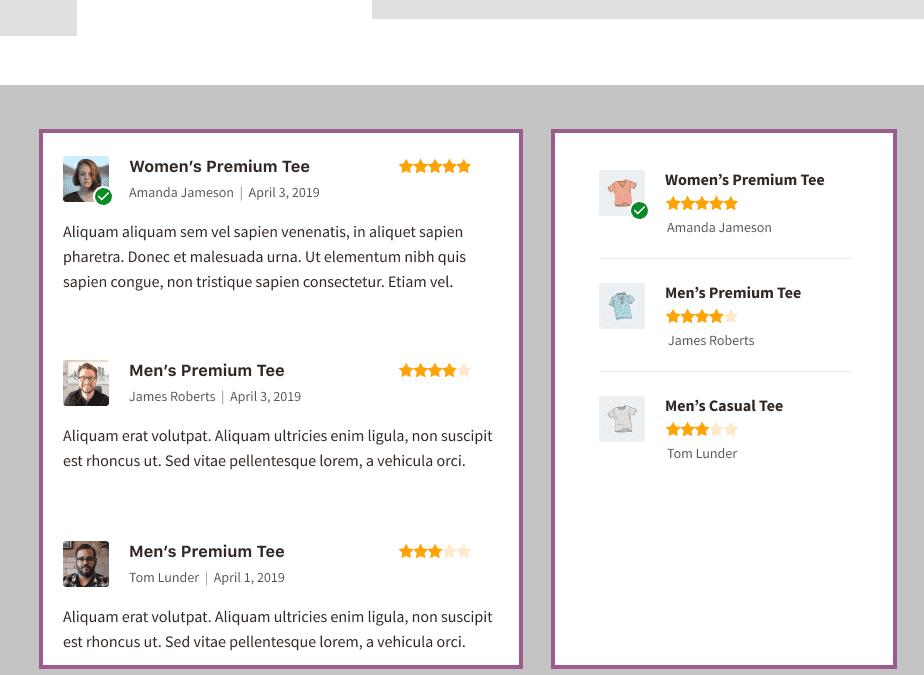Click the green verified badge on pink tee image

point(639,210)
